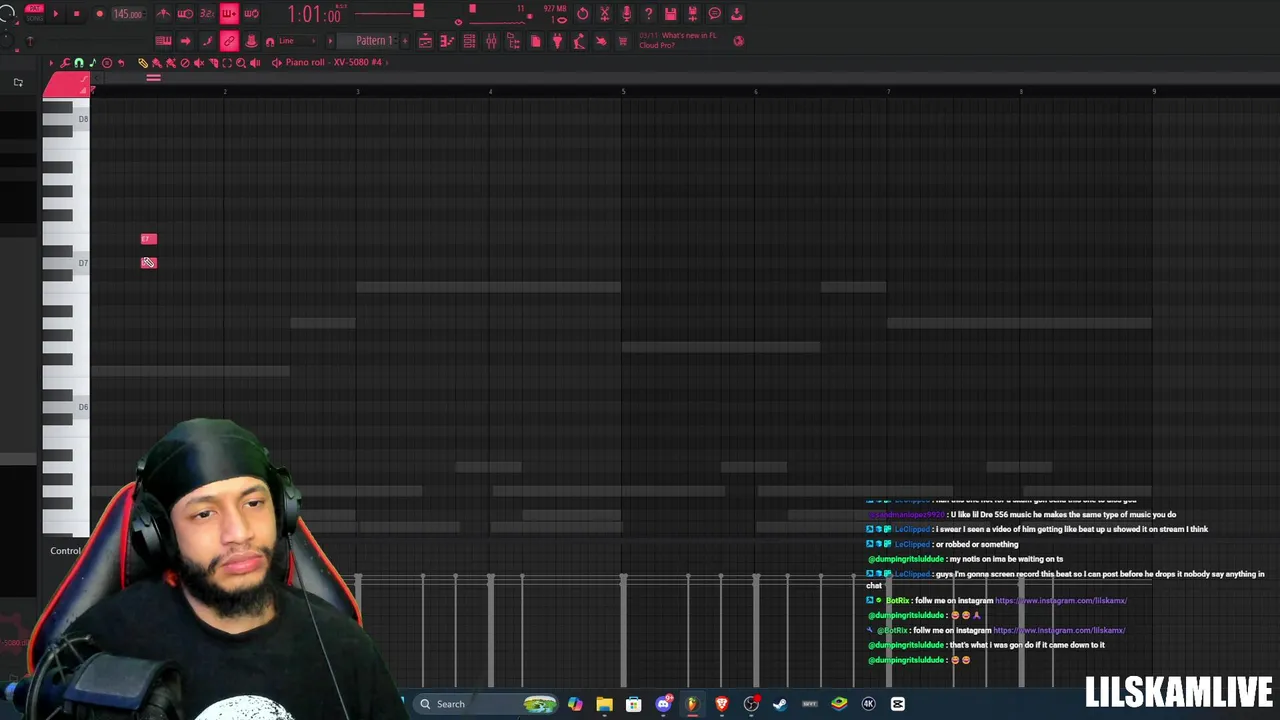The image size is (1280, 720).
Task: Disable the highlighted link button in the toolbar
Action: coord(229,41)
